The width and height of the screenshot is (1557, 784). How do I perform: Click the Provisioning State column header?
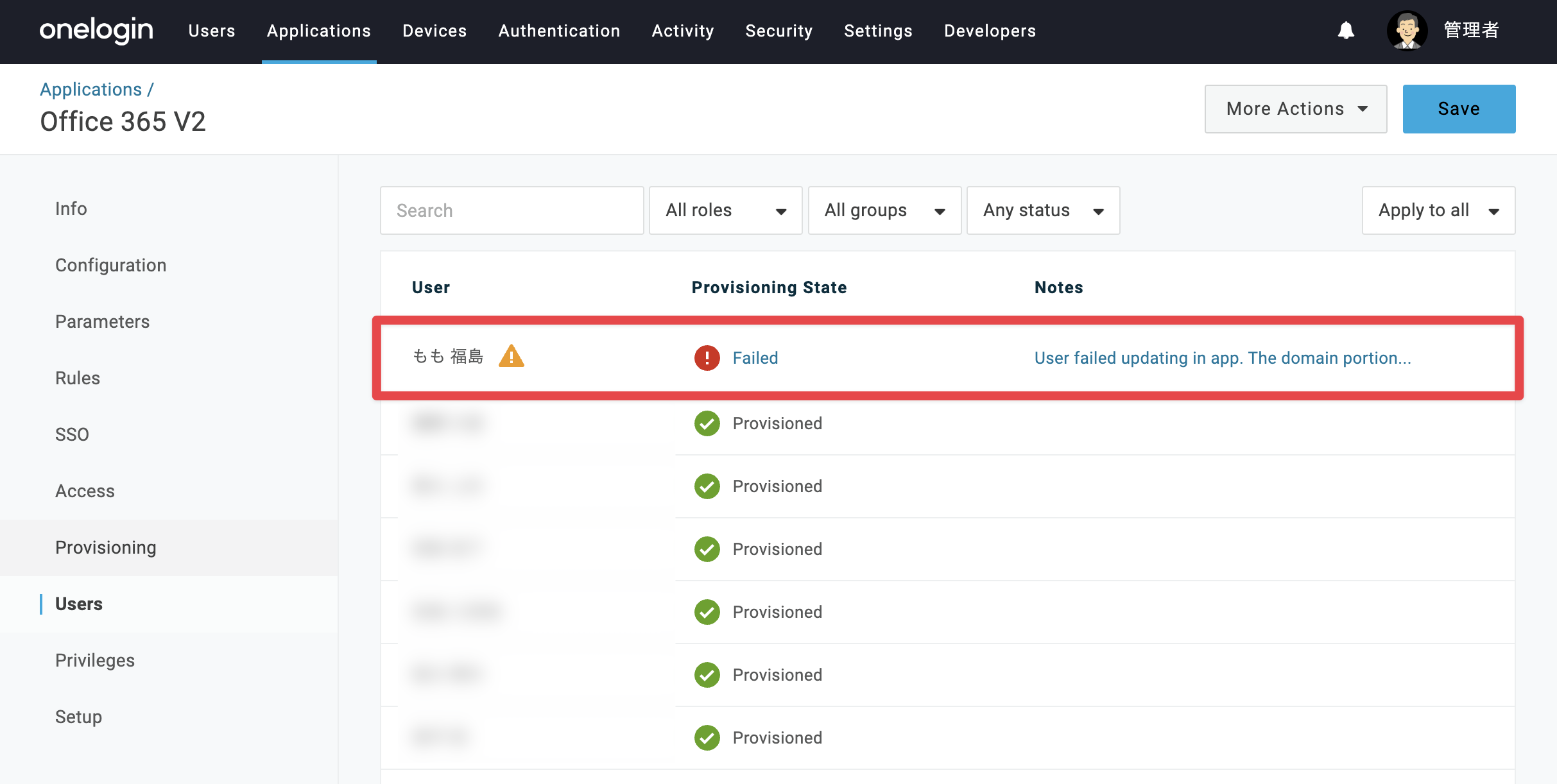tap(769, 287)
